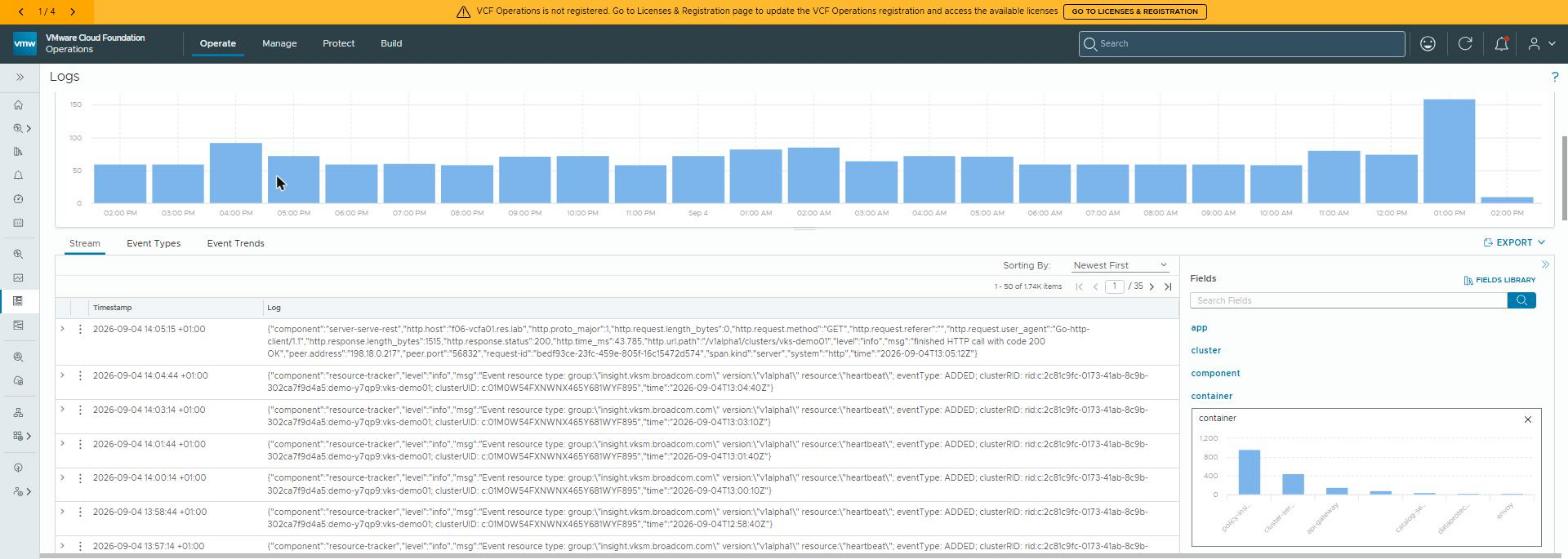Go to the next page of log results
Screen dimensions: 1568x559
pyautogui.click(x=1151, y=287)
